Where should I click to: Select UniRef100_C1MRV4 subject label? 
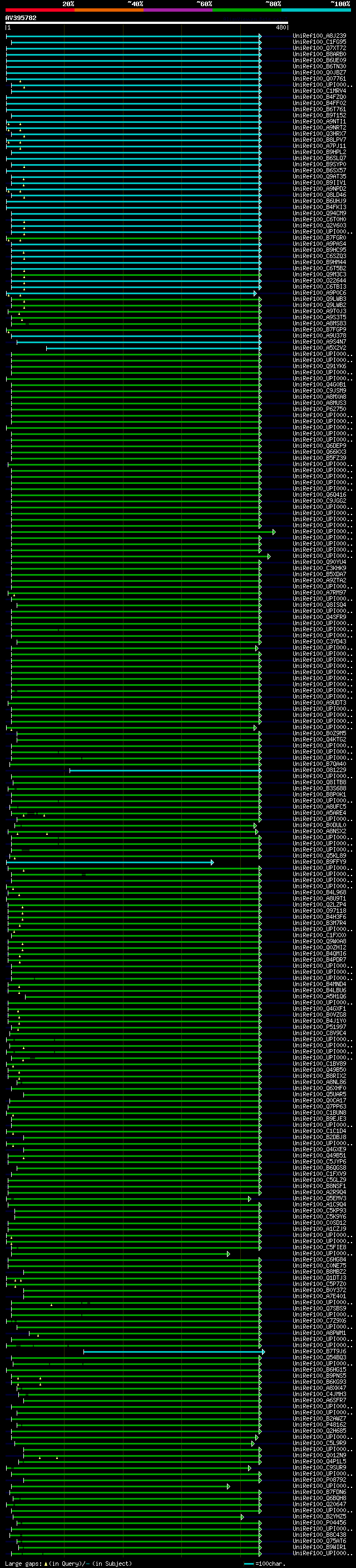pos(319,91)
